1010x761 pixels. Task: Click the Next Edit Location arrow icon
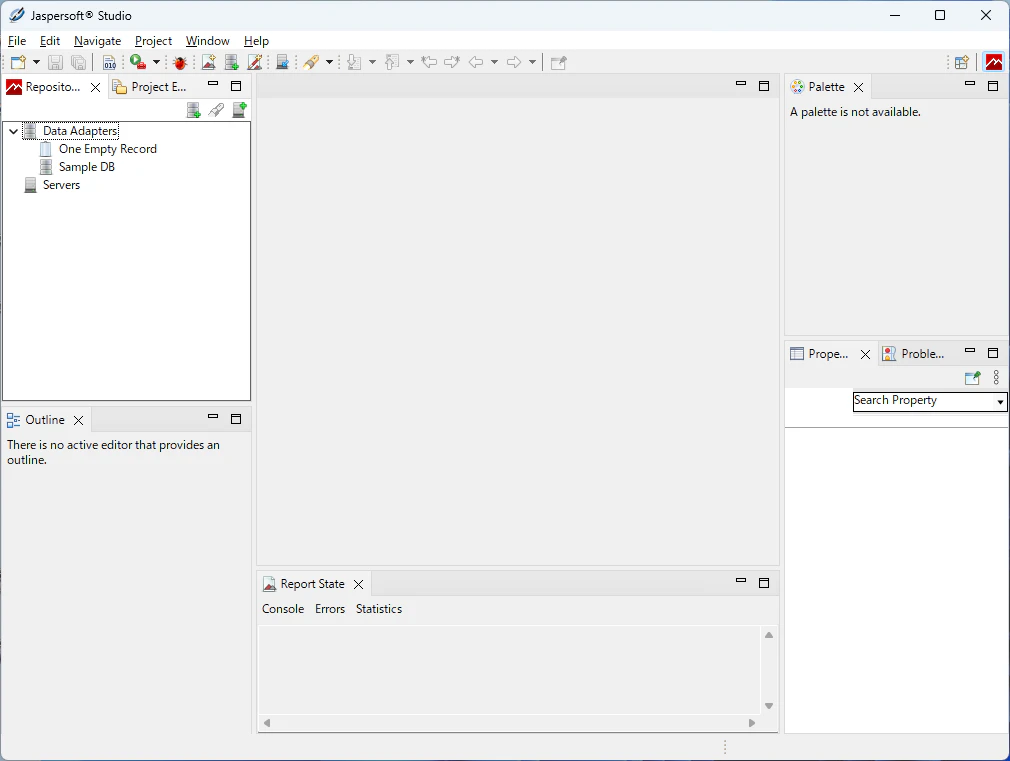point(452,63)
